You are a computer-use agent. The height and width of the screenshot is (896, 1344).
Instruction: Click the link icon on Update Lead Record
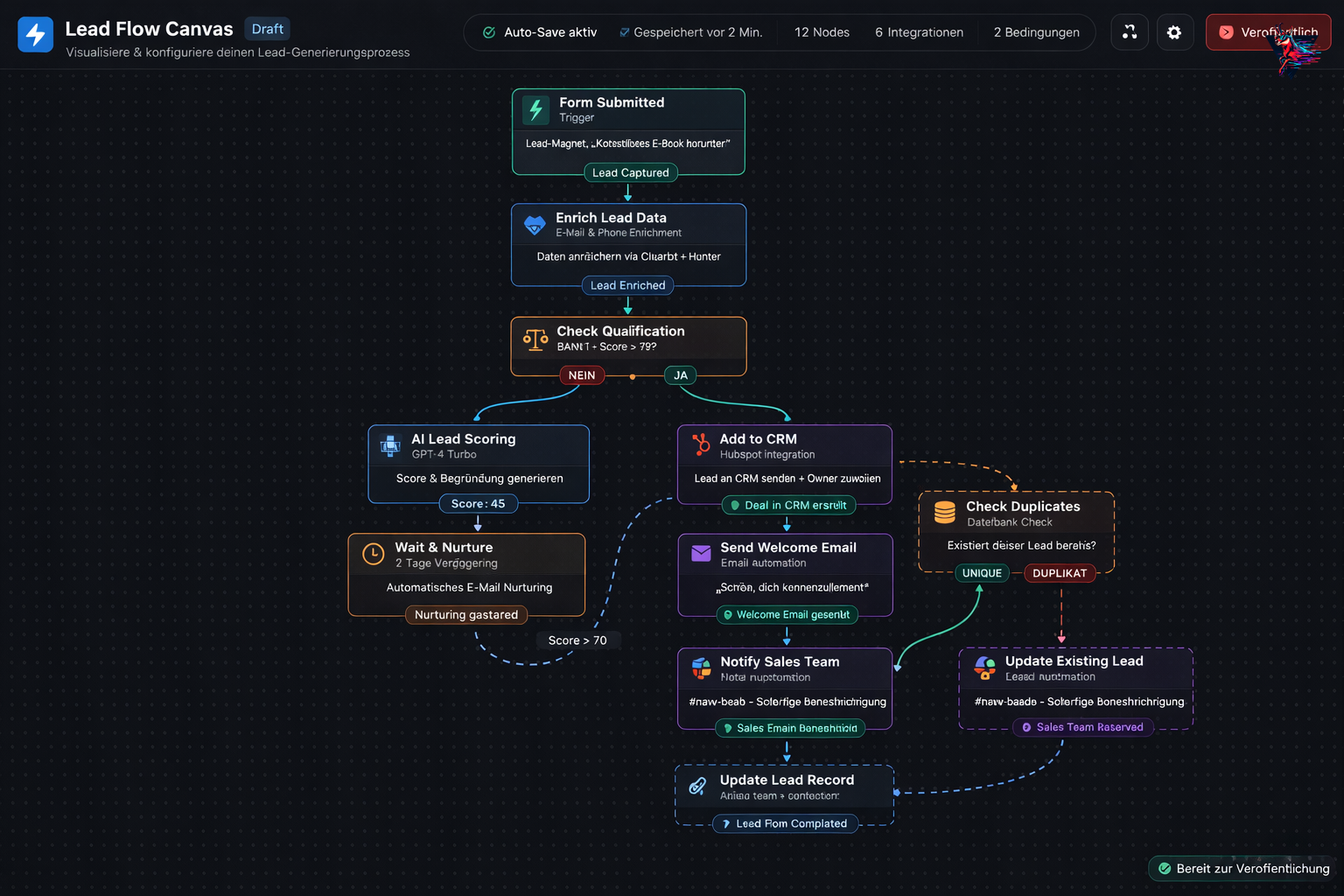[697, 786]
